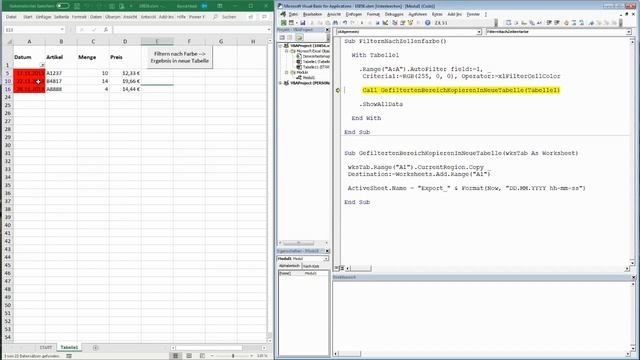The image size is (640, 360).
Task: Open the Datei menu in VBA editor
Action: (293, 14)
